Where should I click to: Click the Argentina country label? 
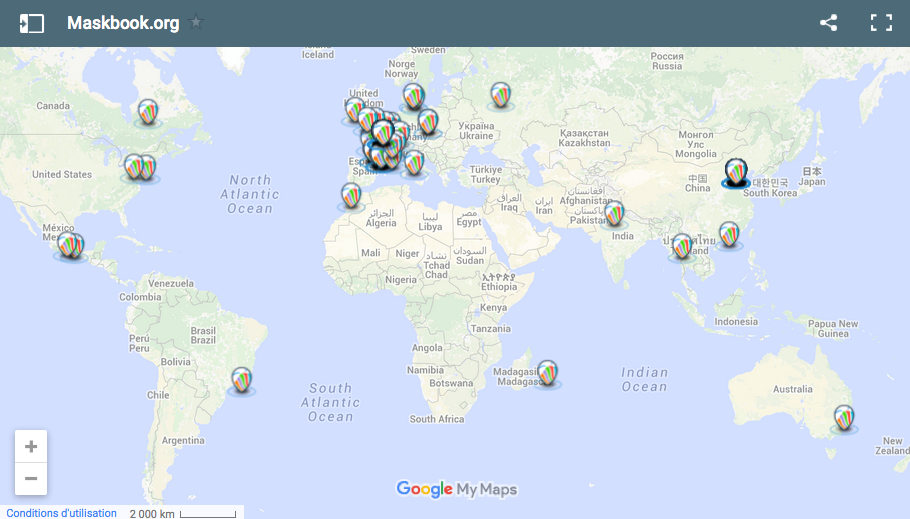(183, 441)
